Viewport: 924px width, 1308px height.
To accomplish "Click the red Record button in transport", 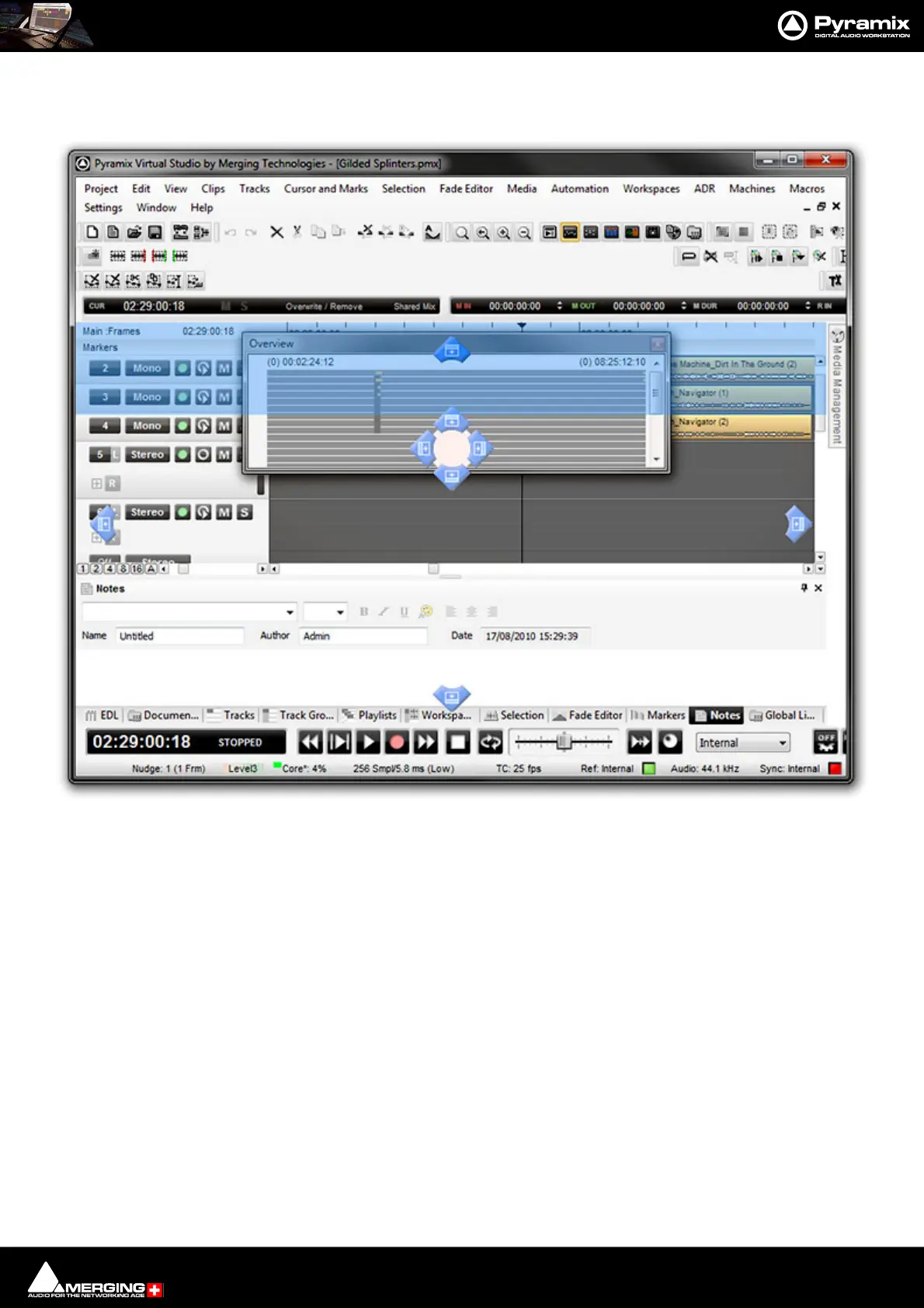I will pyautogui.click(x=397, y=742).
